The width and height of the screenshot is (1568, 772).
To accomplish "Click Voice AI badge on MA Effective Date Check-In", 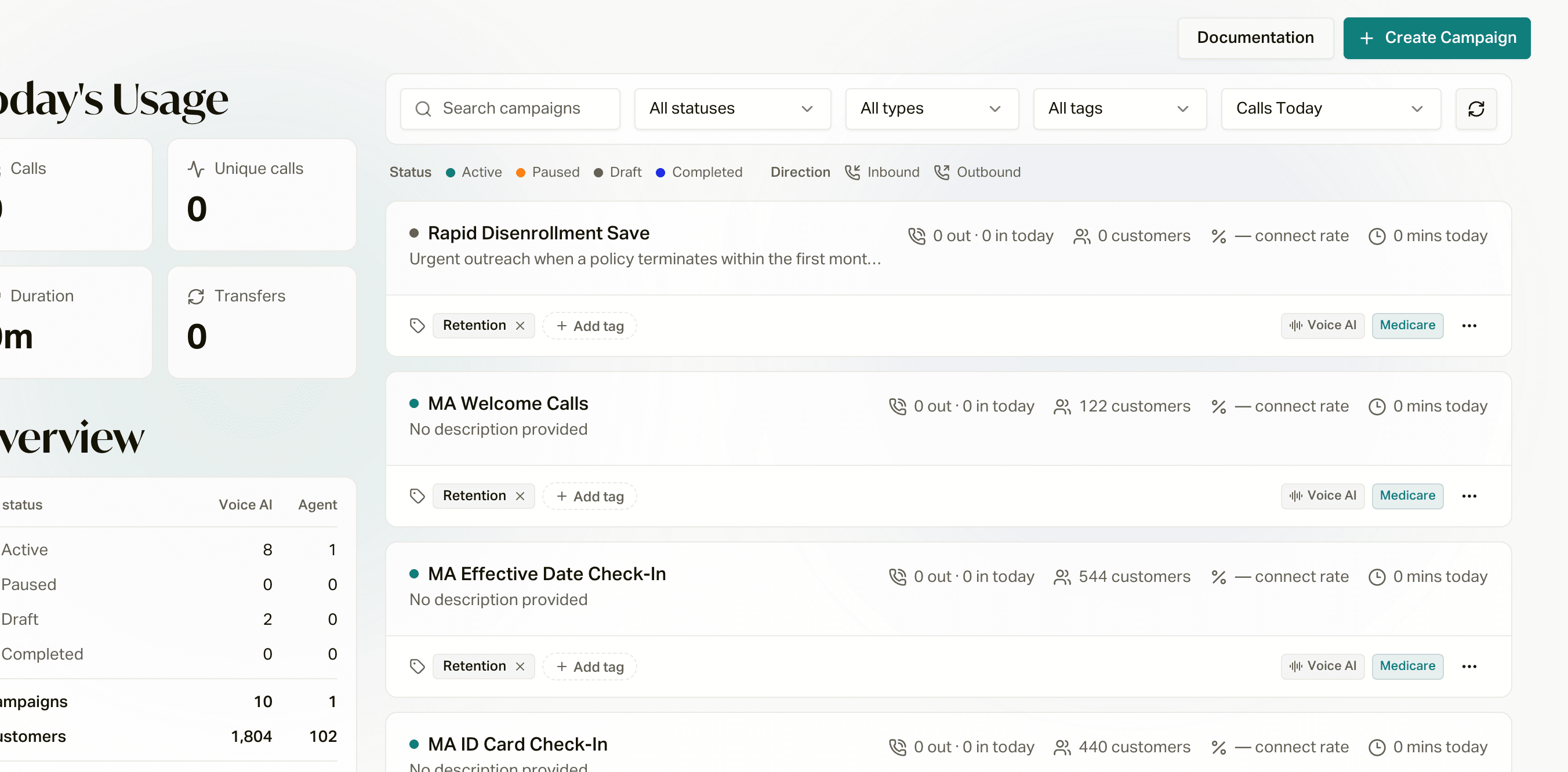I will coord(1322,666).
